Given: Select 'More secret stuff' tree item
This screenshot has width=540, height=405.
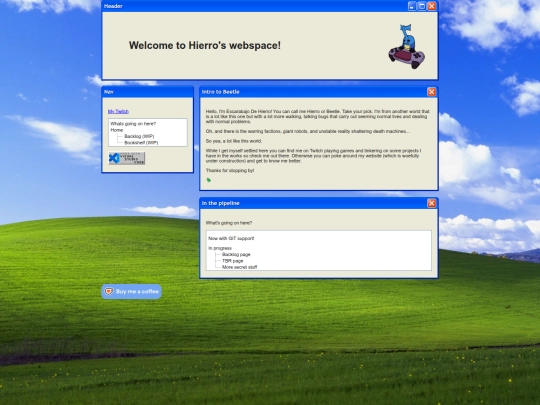Looking at the screenshot, I should [239, 267].
